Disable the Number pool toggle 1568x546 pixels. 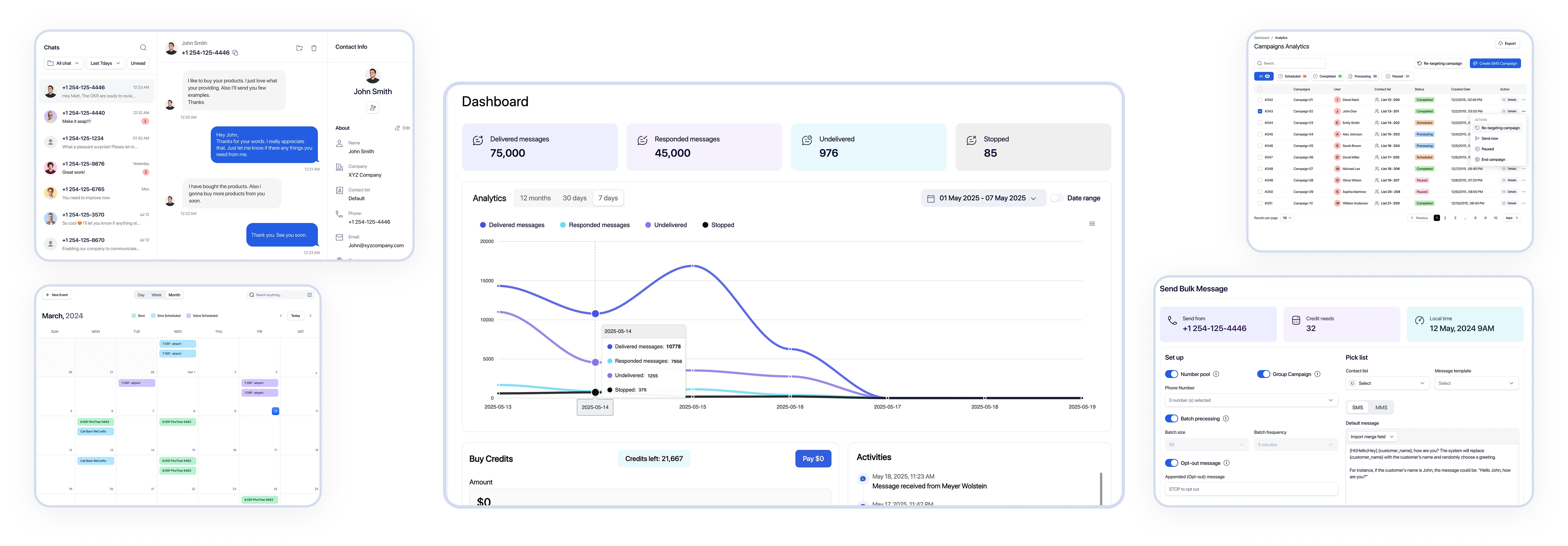pos(1171,374)
